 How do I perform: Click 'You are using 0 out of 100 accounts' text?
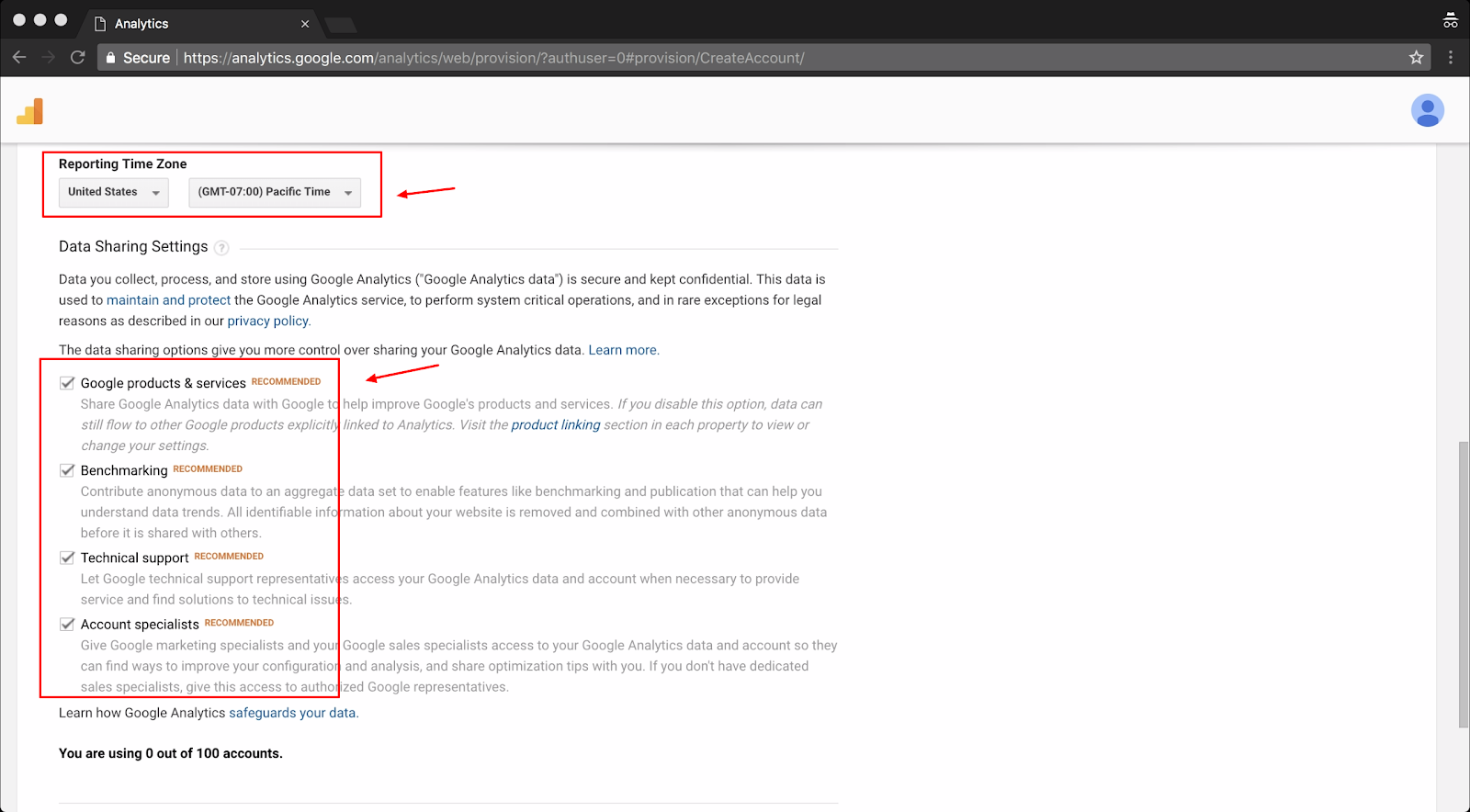pos(171,753)
